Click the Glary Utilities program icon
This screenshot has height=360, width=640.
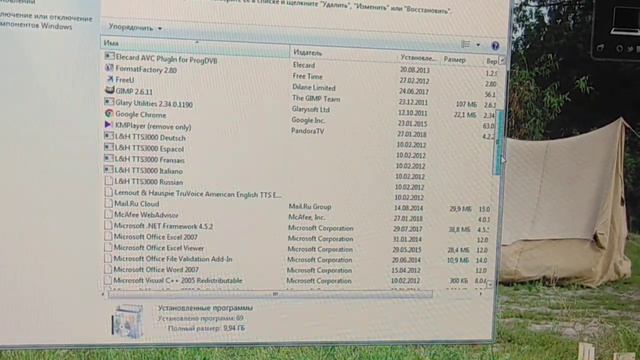(x=109, y=102)
